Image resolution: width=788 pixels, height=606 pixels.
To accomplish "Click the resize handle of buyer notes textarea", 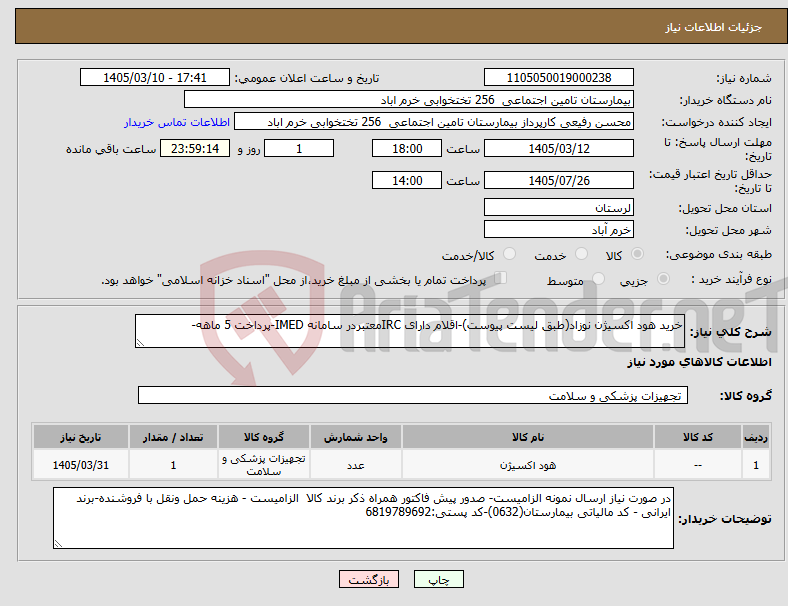I will [x=58, y=544].
